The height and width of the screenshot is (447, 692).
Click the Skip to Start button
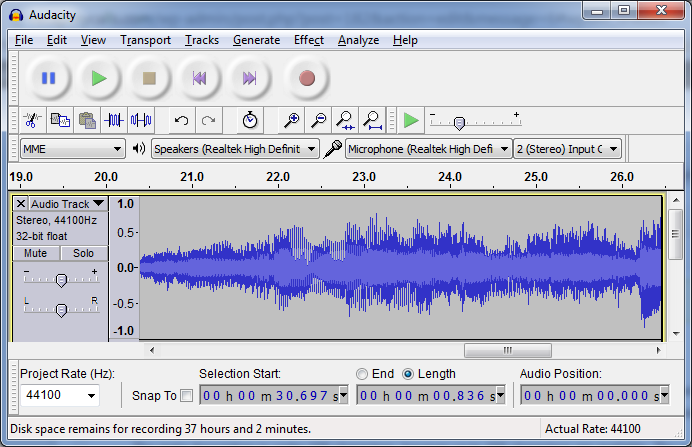pyautogui.click(x=200, y=78)
